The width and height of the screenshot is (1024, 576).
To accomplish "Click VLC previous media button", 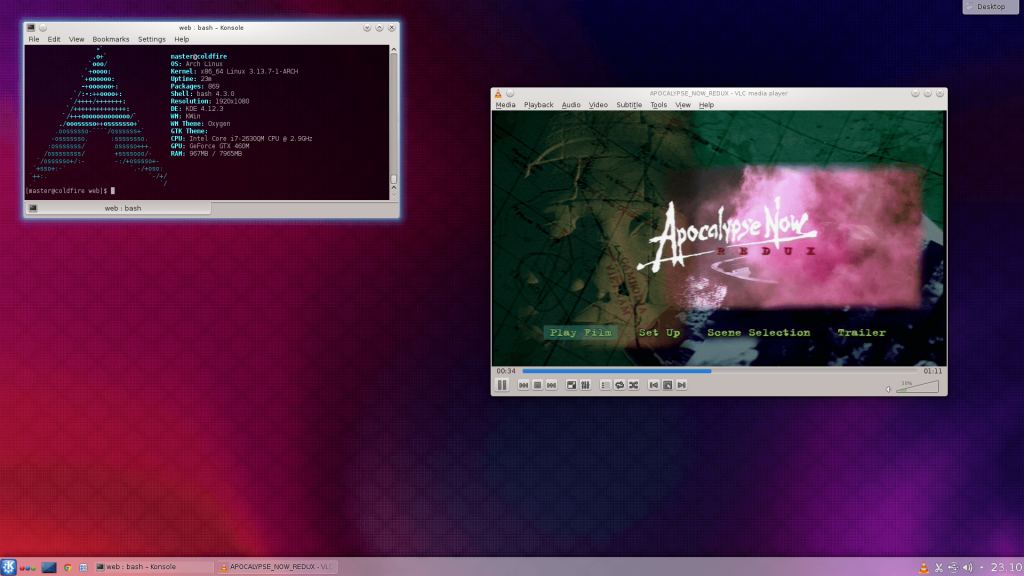I will coord(523,385).
